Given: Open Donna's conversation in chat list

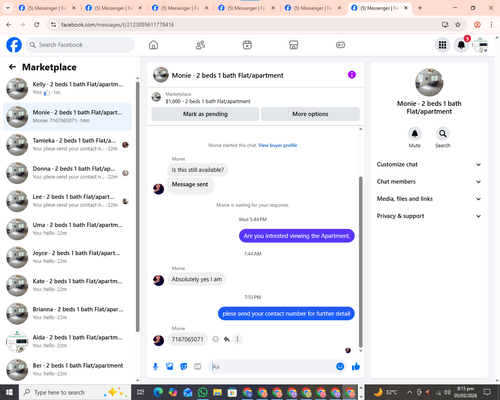Looking at the screenshot, I should (68, 173).
